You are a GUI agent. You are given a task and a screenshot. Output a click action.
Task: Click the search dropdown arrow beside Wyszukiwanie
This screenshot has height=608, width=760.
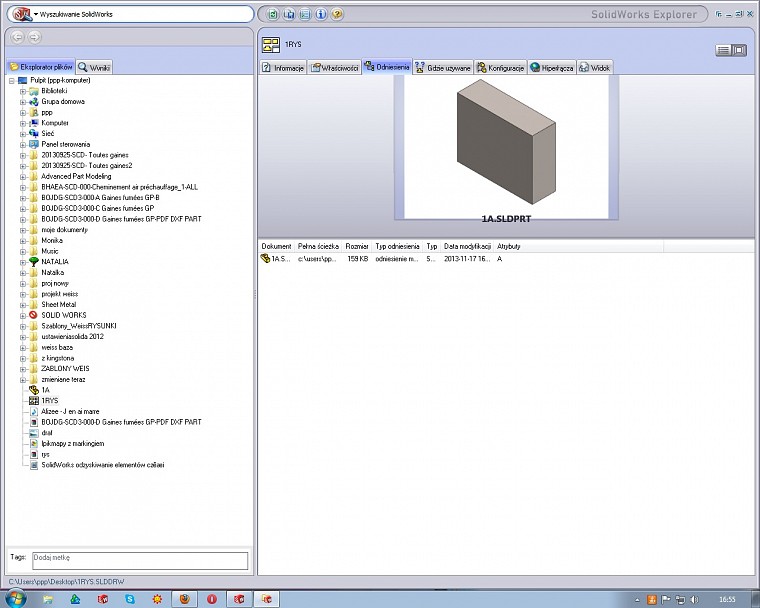coord(35,15)
